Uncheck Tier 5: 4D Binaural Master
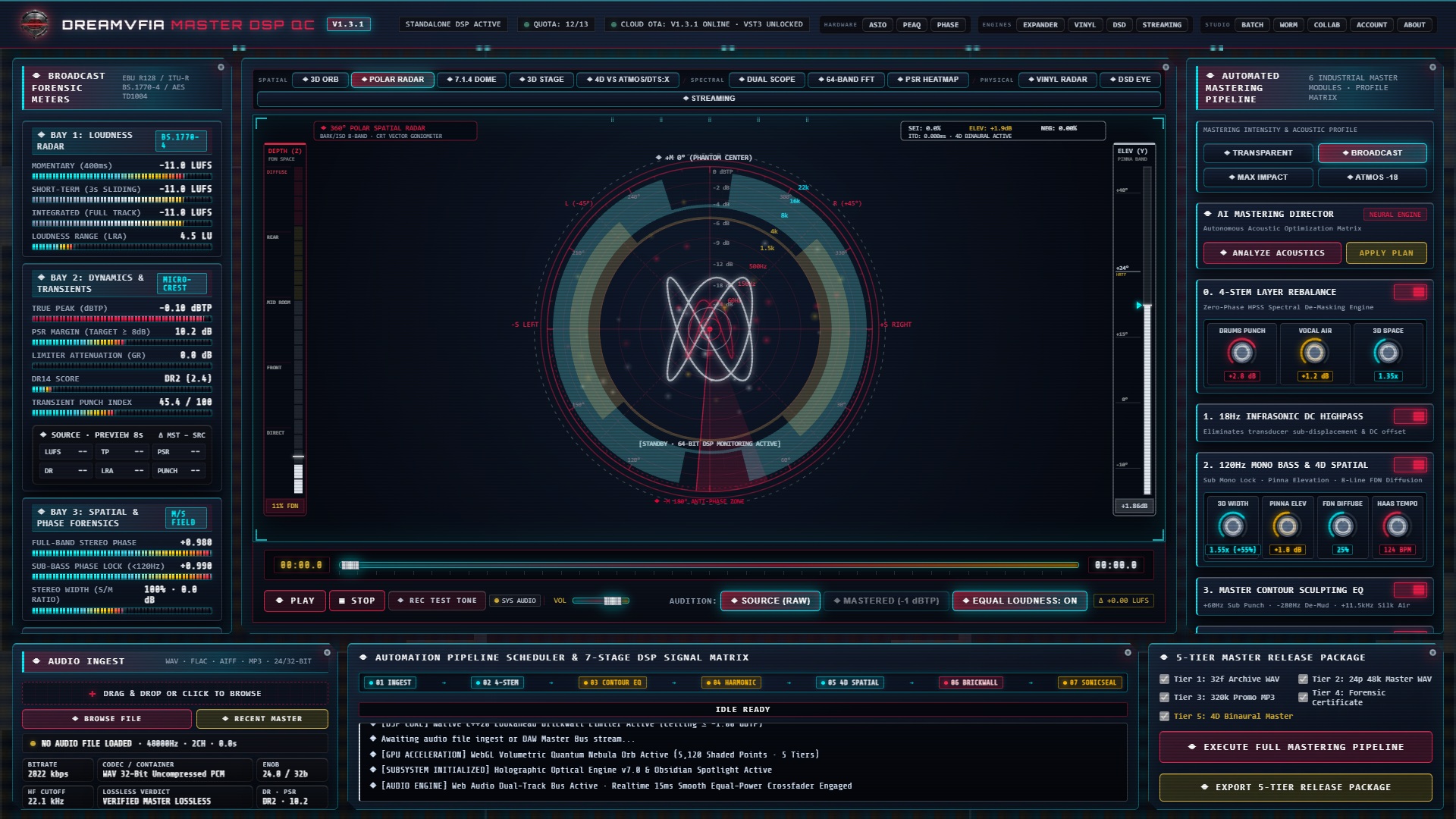This screenshot has height=819, width=1456. click(1164, 717)
